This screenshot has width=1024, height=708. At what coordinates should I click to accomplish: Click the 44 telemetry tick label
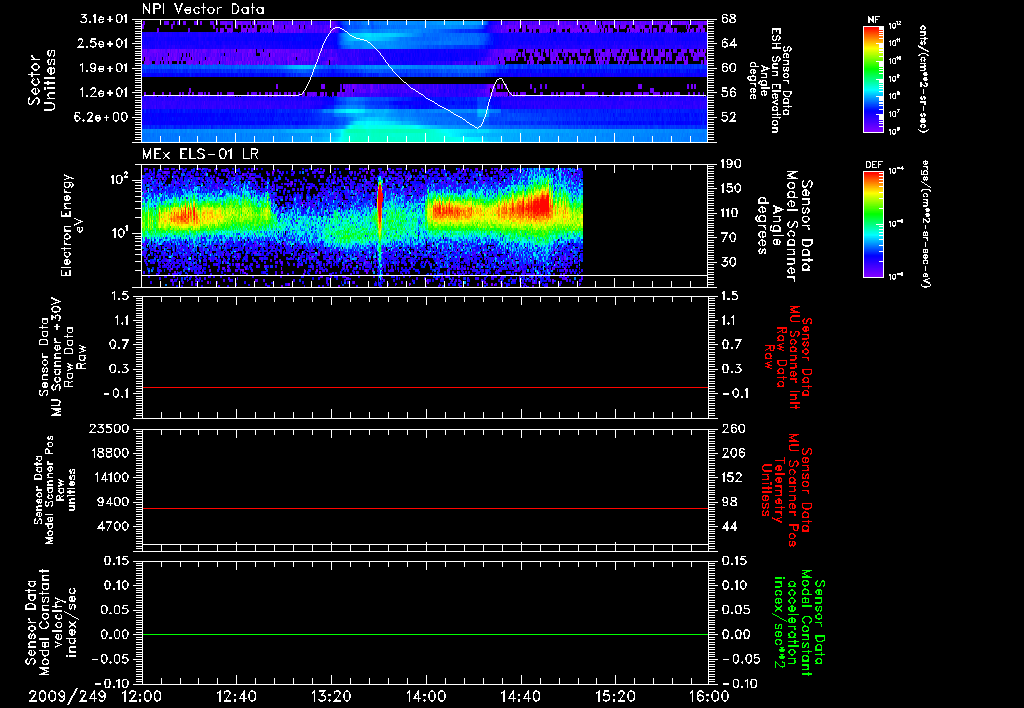(x=729, y=526)
